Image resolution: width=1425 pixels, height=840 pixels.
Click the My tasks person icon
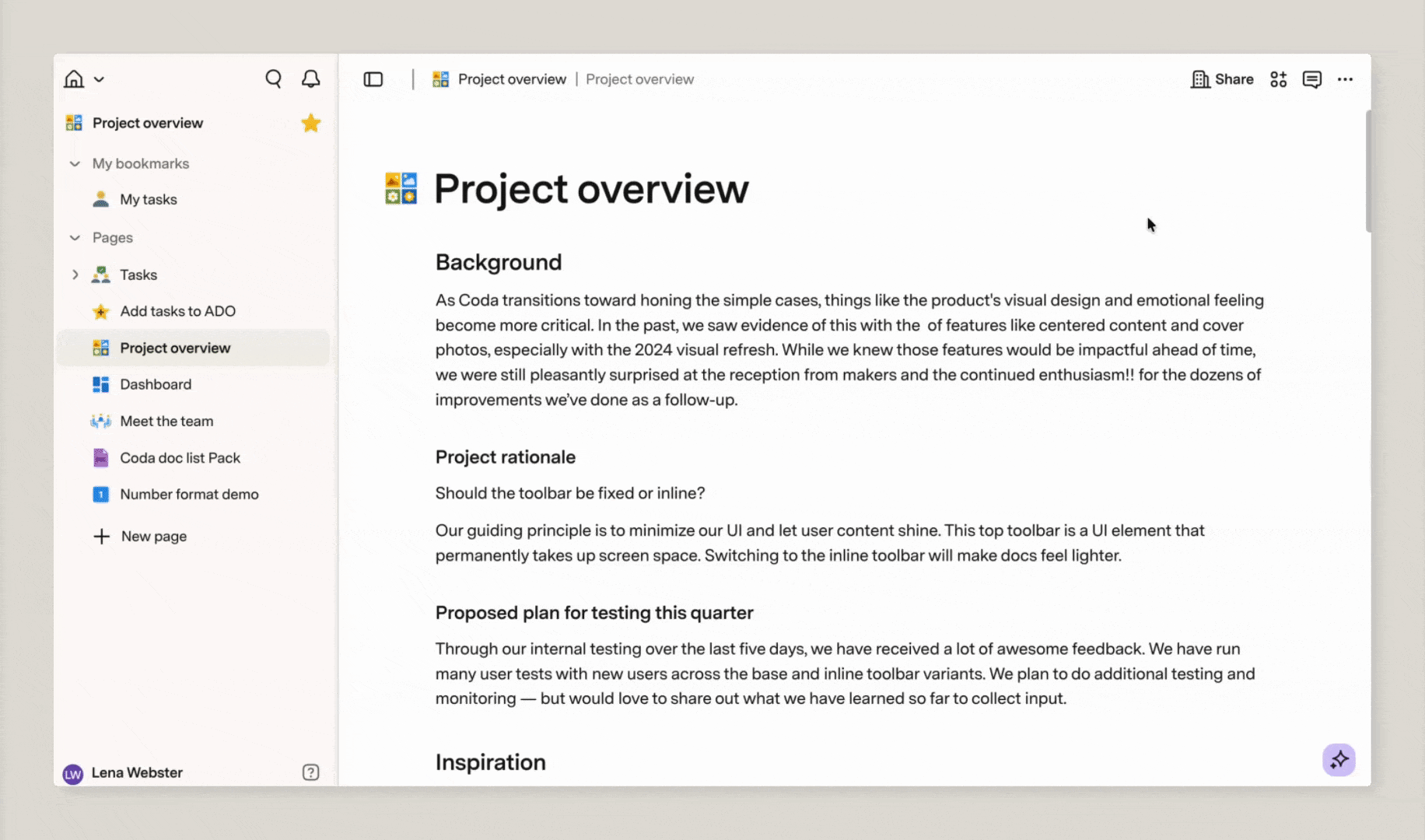[100, 199]
